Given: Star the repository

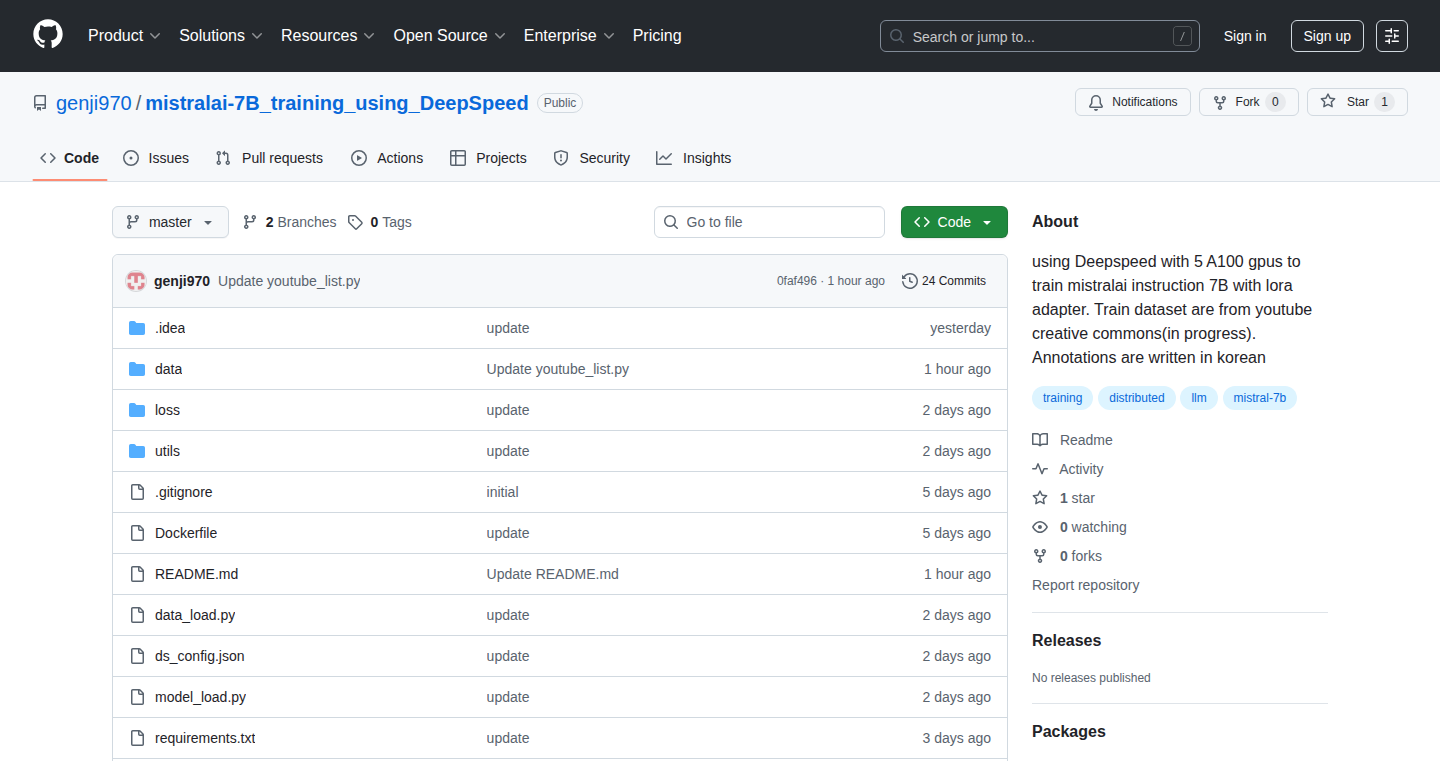Looking at the screenshot, I should click(x=1357, y=102).
